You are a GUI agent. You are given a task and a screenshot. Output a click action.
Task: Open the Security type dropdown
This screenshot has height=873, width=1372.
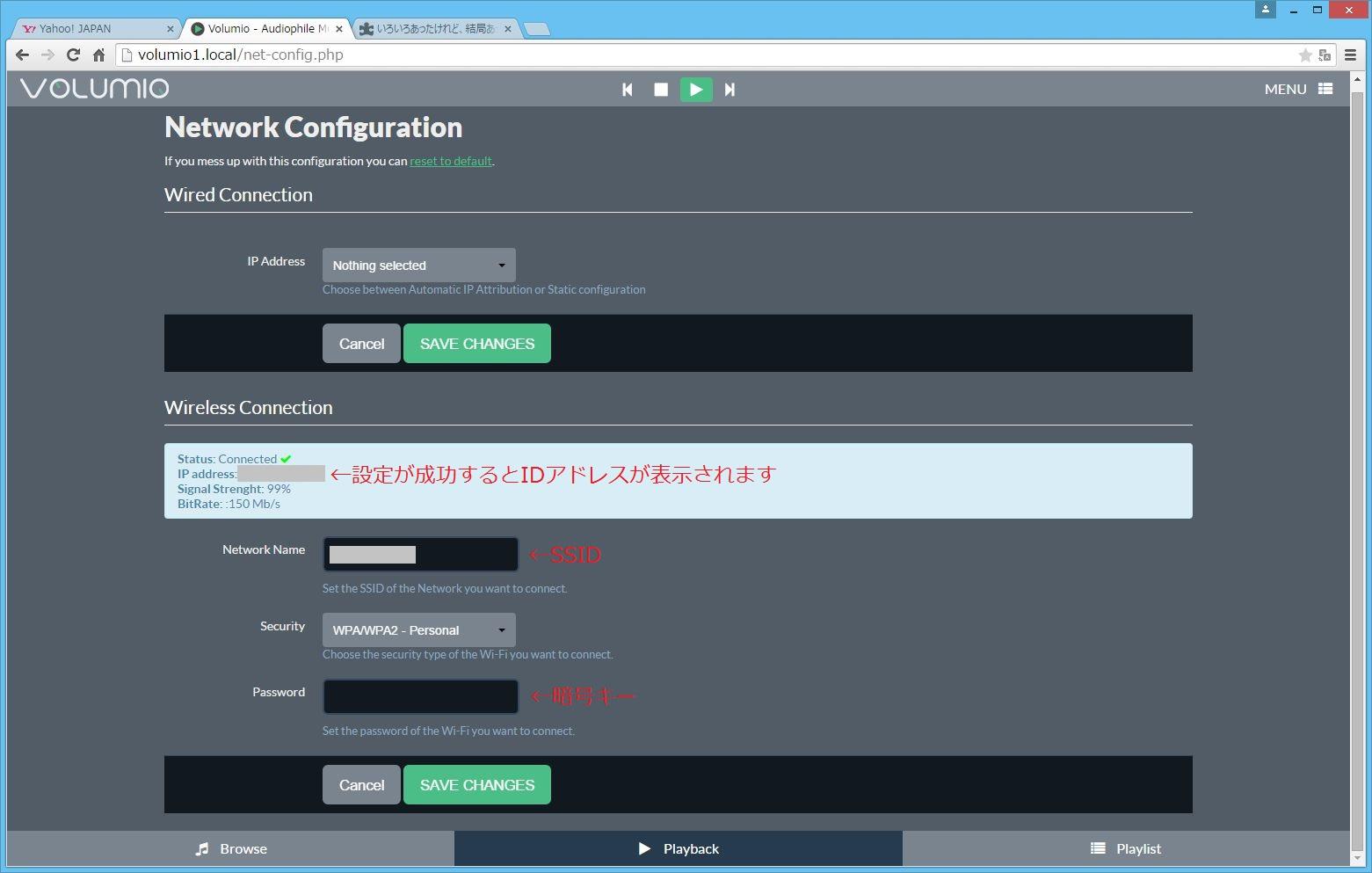point(419,630)
